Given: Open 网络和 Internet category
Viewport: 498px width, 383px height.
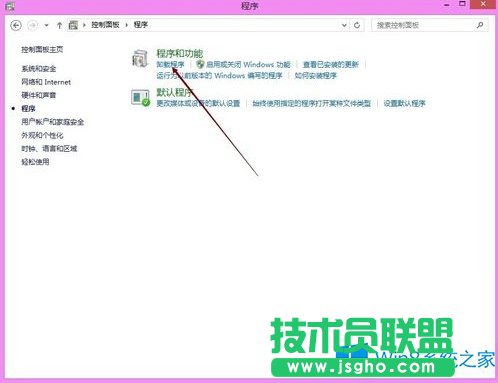Looking at the screenshot, I should point(46,82).
